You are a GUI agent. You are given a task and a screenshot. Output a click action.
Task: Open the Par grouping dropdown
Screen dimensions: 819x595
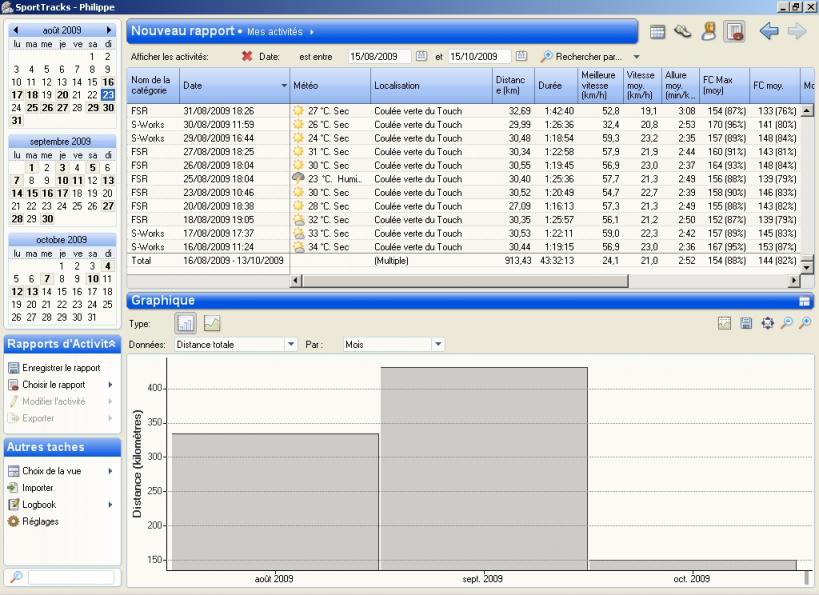[437, 344]
